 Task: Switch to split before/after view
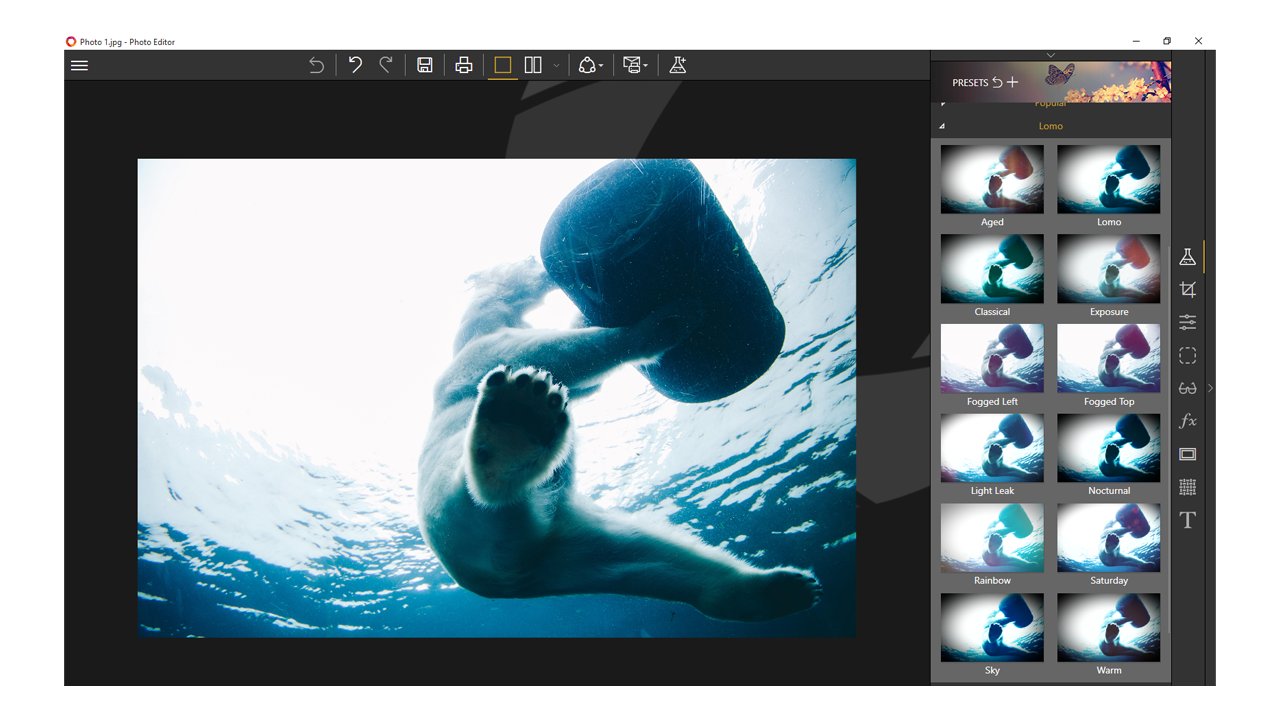tap(533, 65)
